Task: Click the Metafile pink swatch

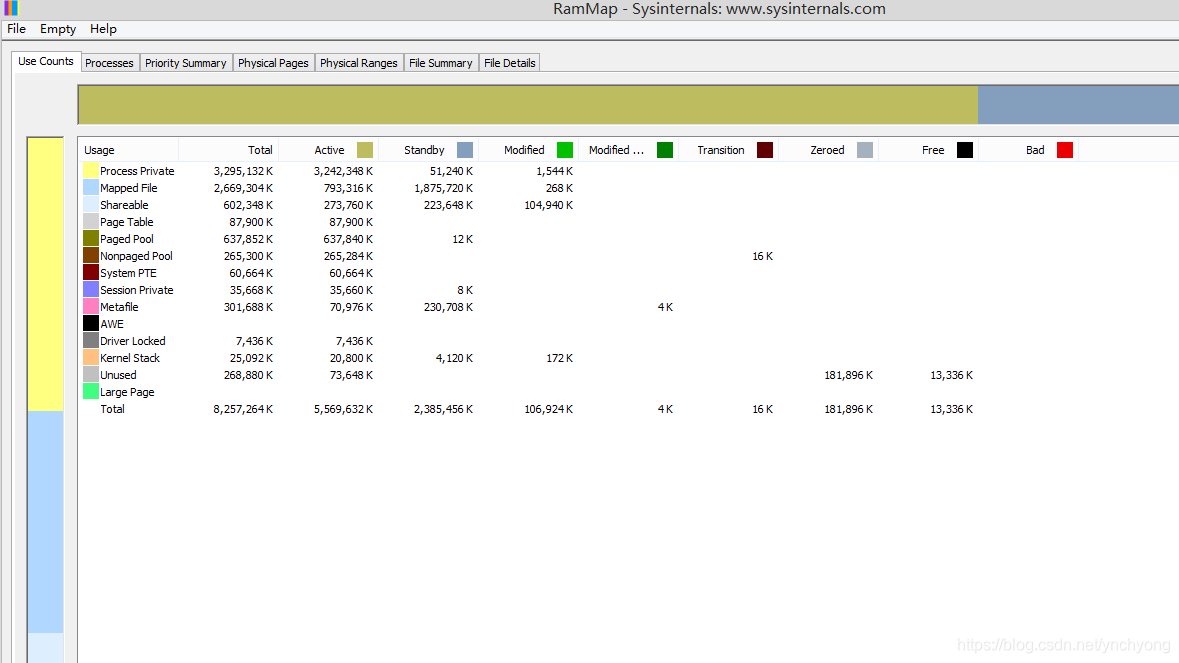Action: [91, 307]
